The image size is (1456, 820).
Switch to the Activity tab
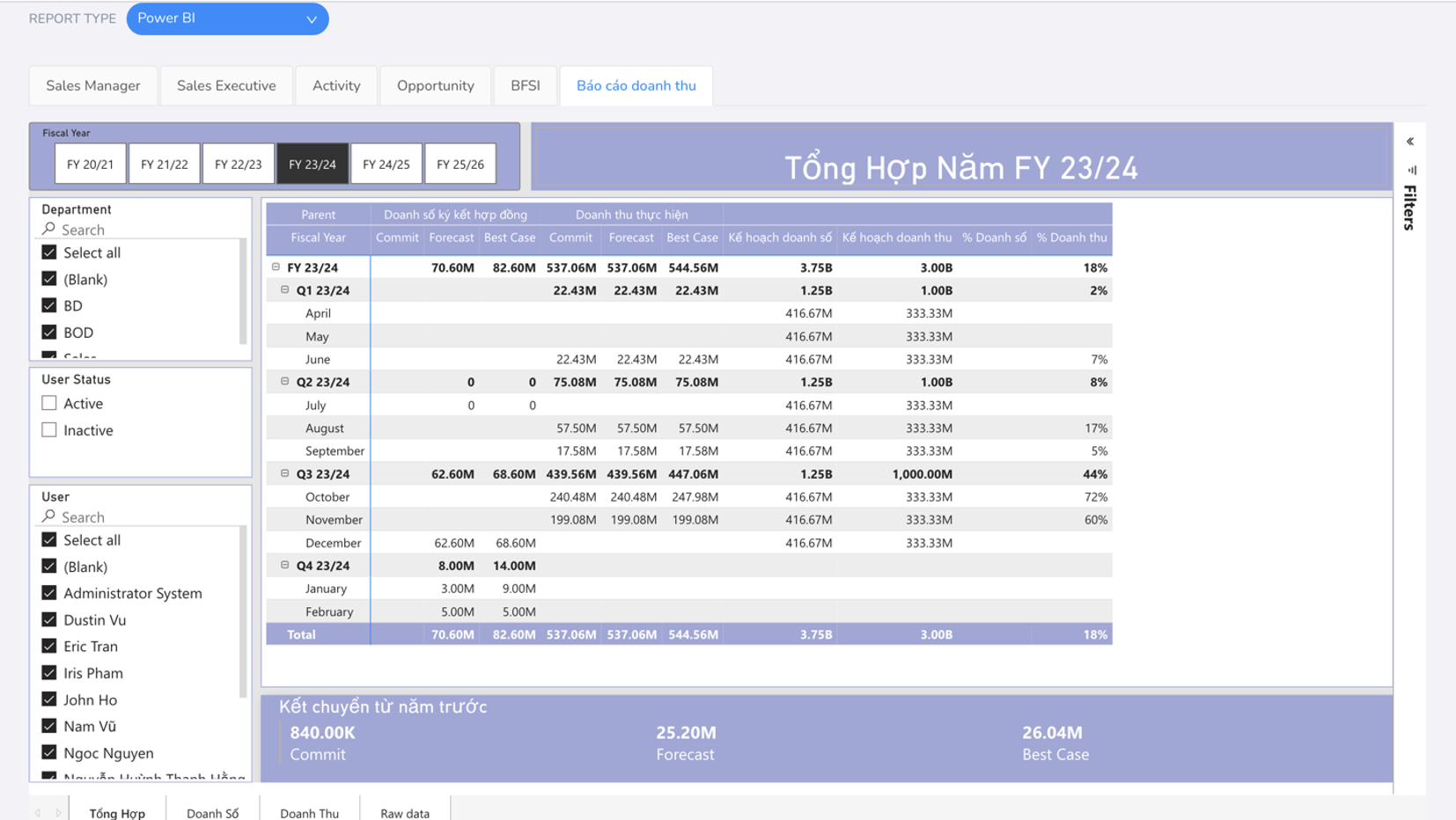coord(336,85)
